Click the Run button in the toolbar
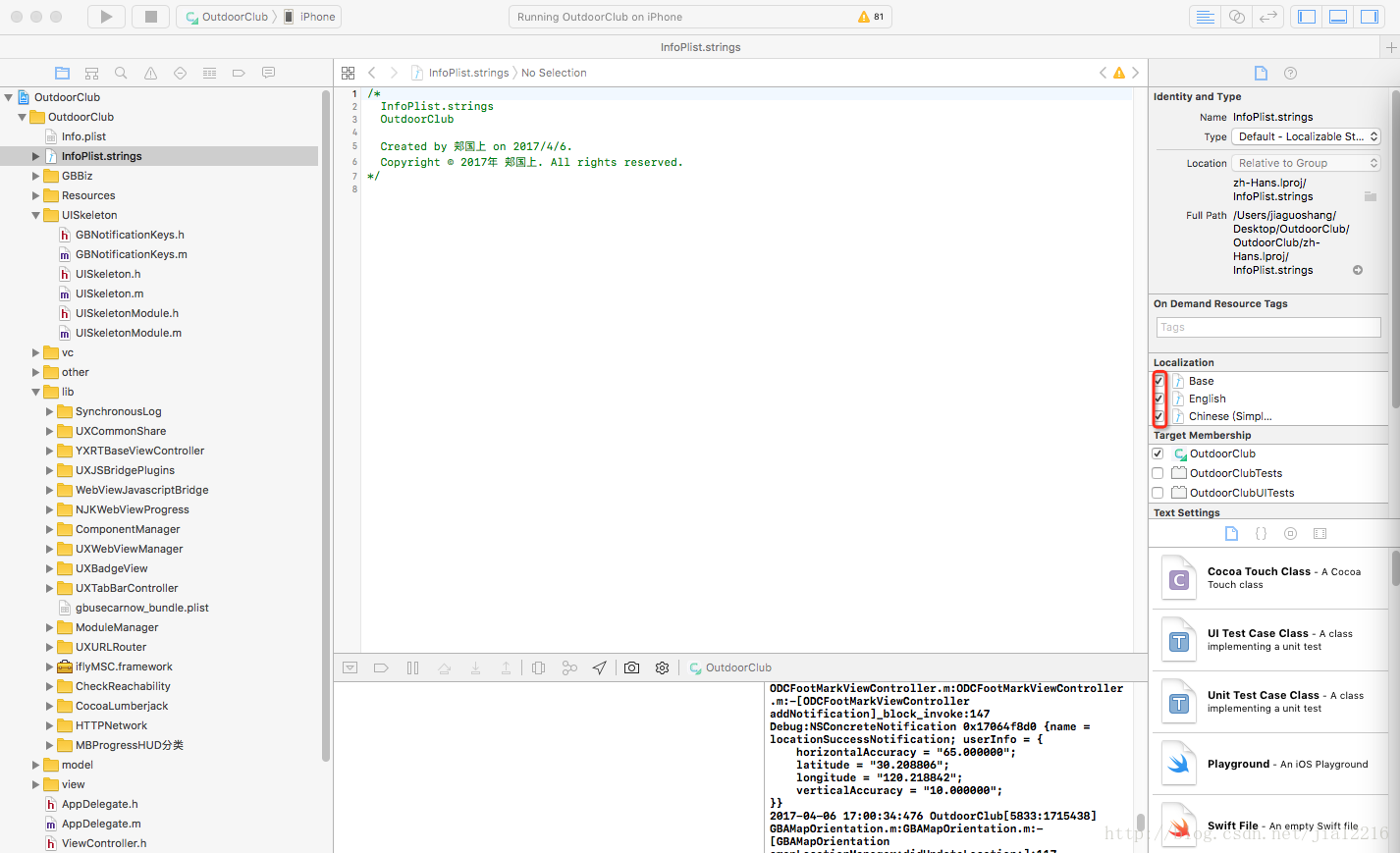Screen dimensions: 1400x853 [x=106, y=17]
